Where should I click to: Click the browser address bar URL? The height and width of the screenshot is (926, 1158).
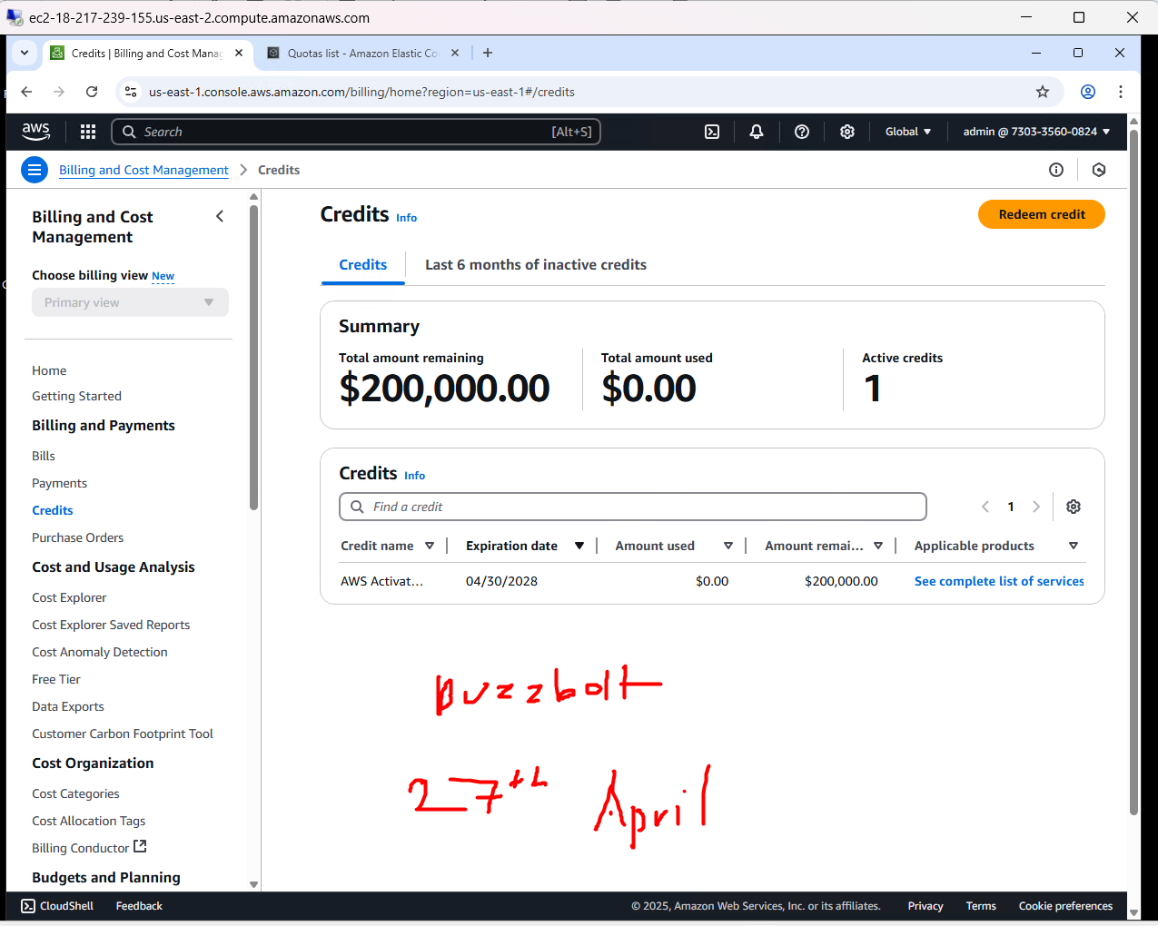tap(361, 92)
